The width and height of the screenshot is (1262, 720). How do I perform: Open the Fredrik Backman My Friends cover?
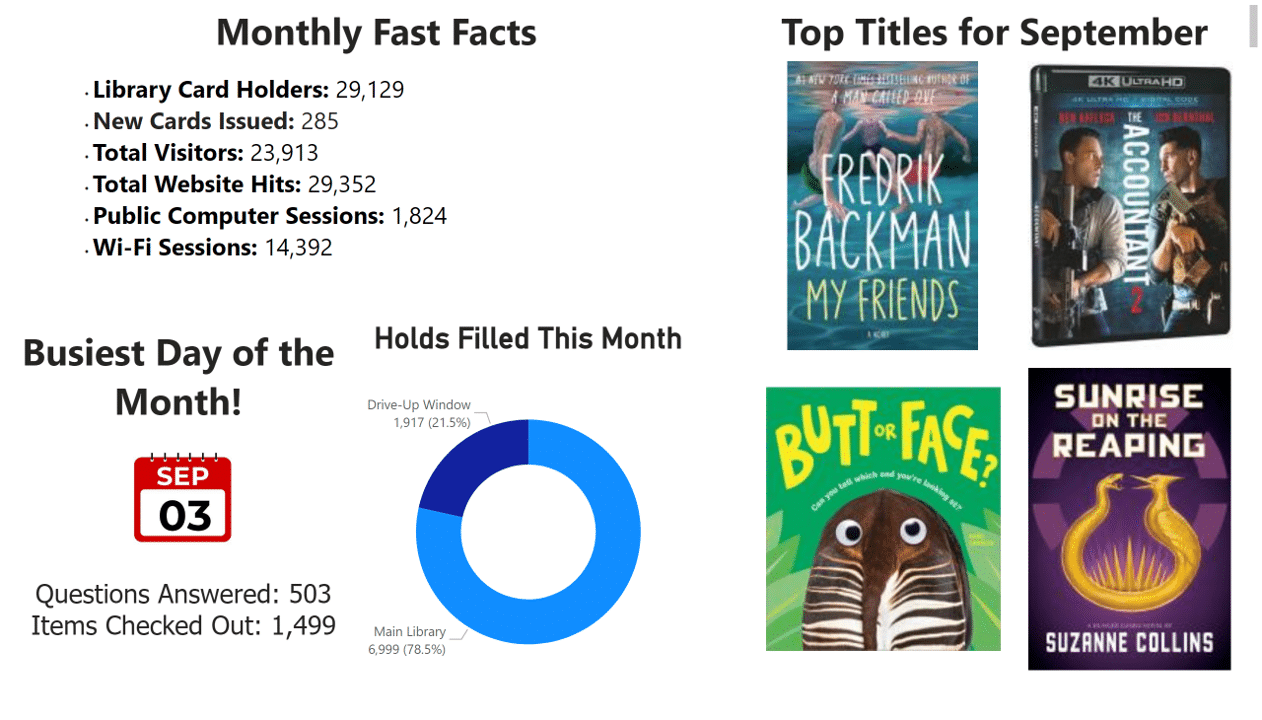[882, 206]
